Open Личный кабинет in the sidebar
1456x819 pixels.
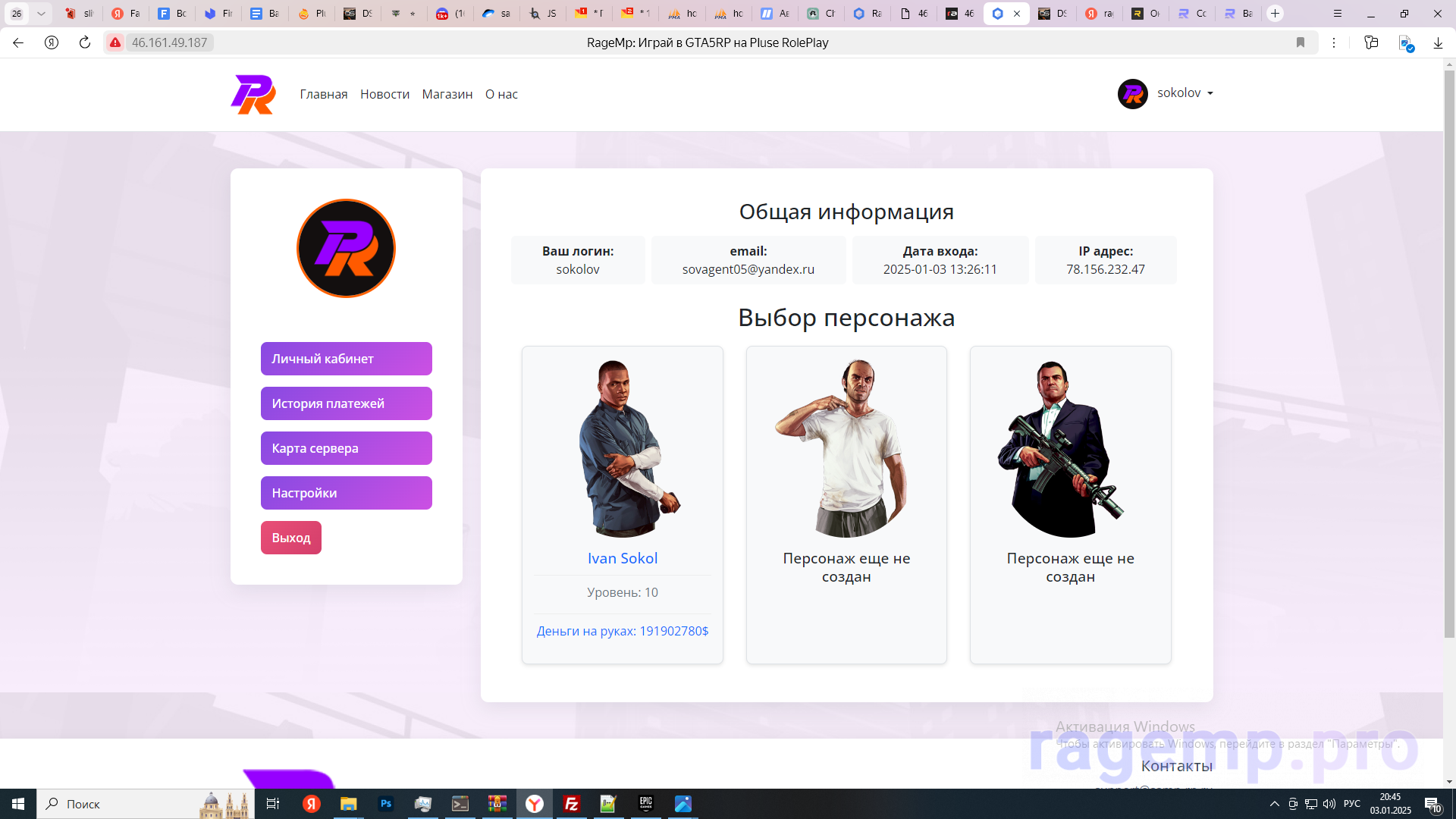tap(347, 359)
